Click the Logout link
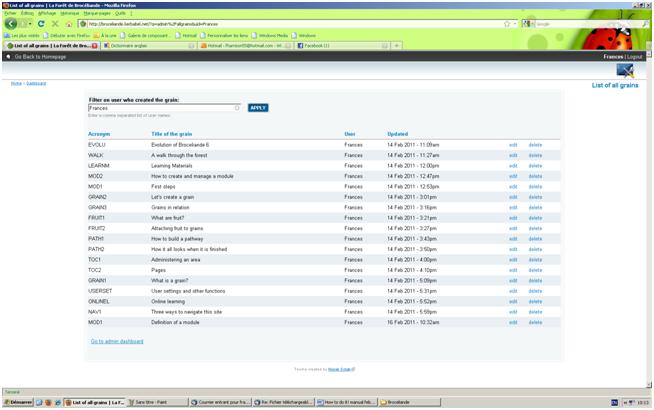 coord(634,57)
